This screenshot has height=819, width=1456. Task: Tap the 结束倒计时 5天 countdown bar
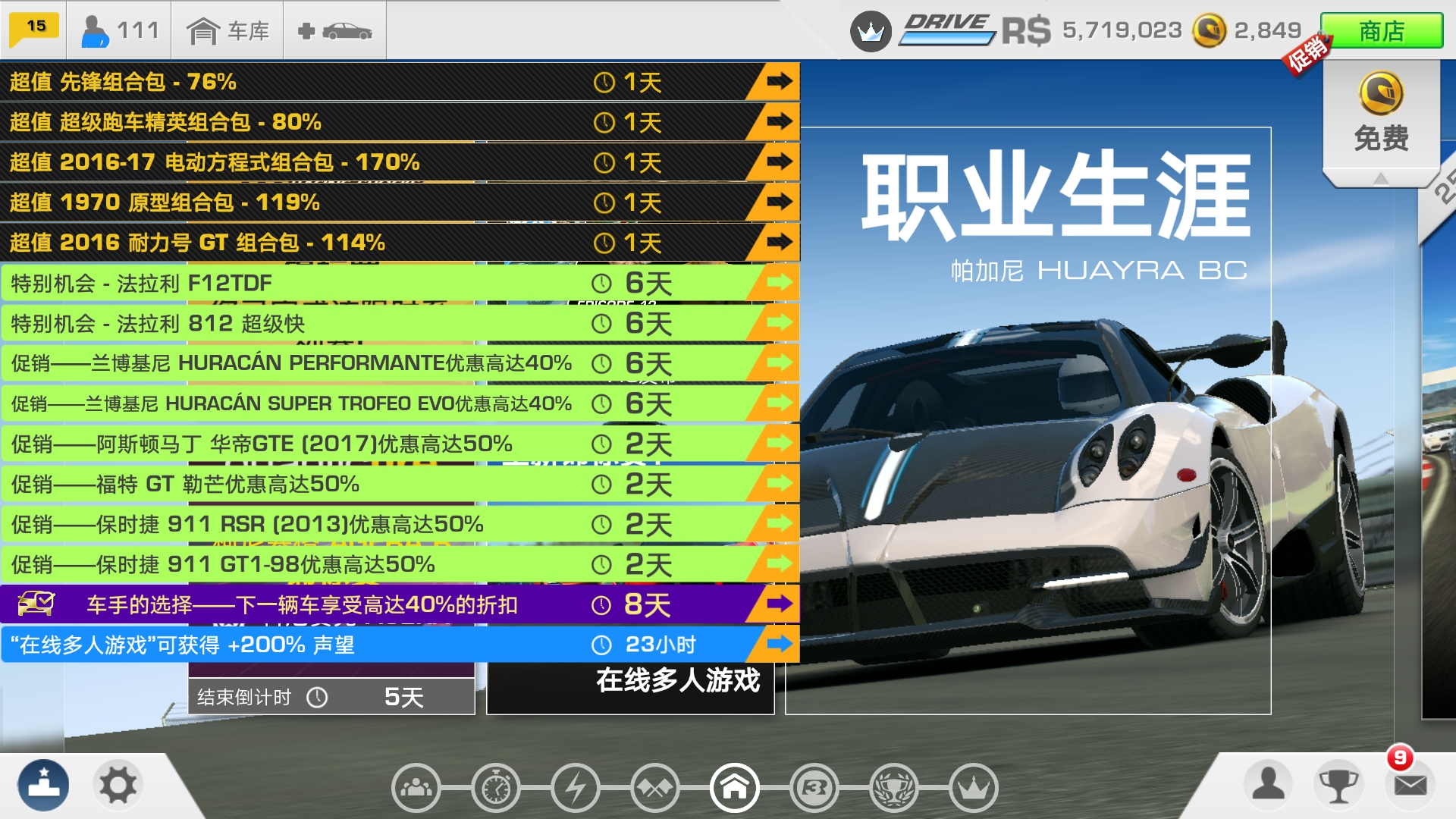point(331,696)
